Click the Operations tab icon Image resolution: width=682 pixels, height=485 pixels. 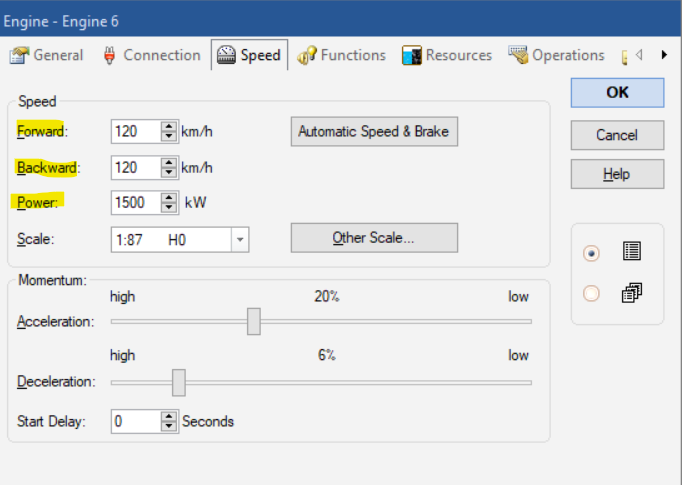518,55
